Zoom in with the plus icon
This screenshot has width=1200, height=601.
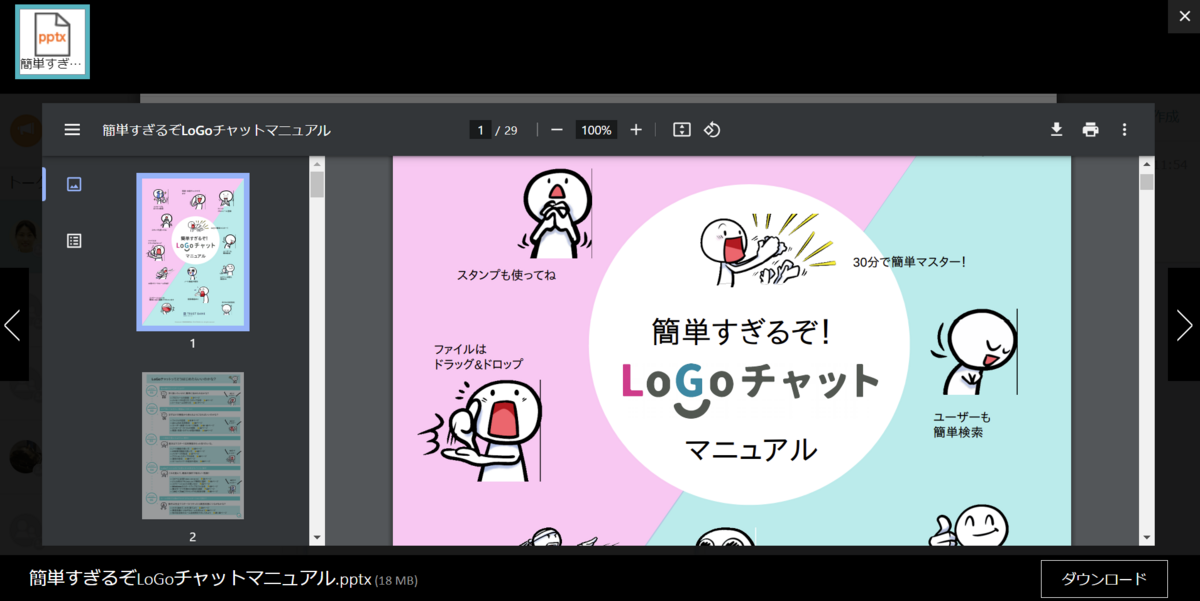click(x=636, y=130)
